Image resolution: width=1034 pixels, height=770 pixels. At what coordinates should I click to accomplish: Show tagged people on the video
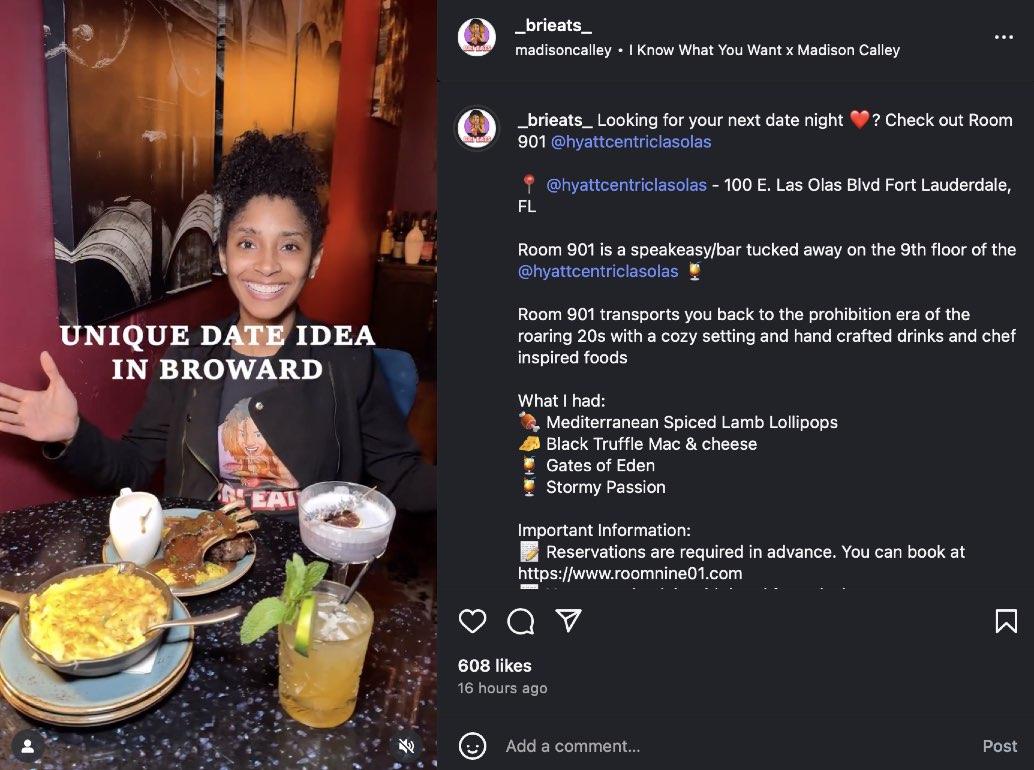pos(28,746)
